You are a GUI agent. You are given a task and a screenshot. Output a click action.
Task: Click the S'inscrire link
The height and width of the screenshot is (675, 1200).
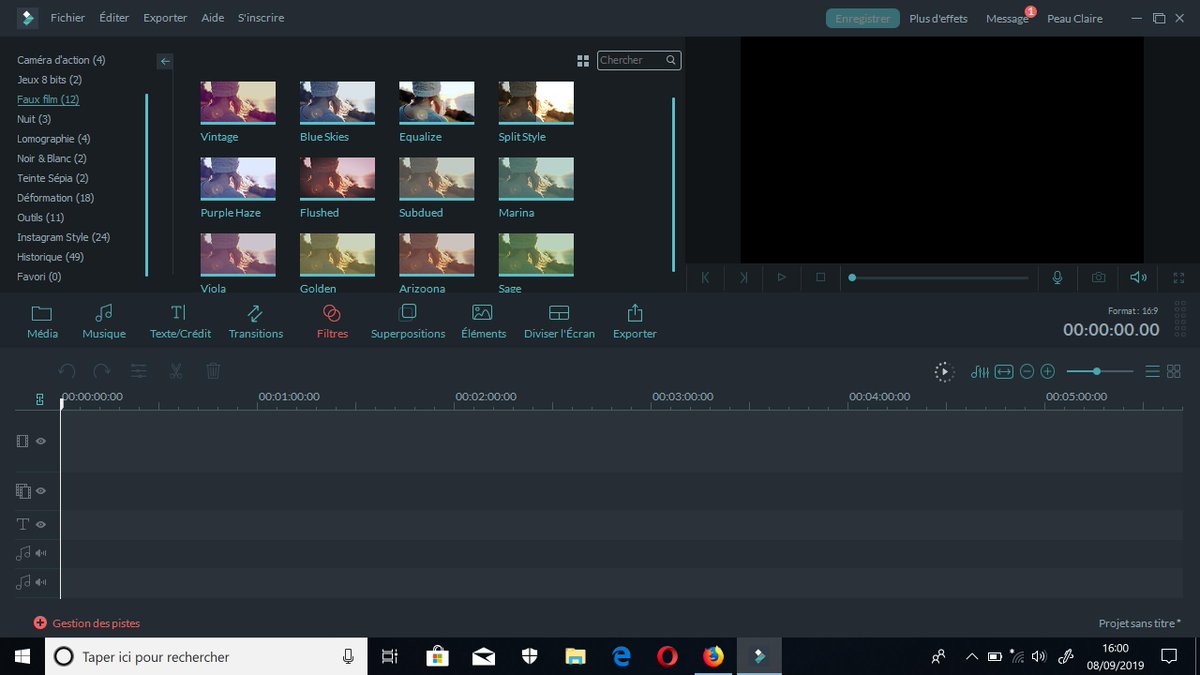(261, 17)
